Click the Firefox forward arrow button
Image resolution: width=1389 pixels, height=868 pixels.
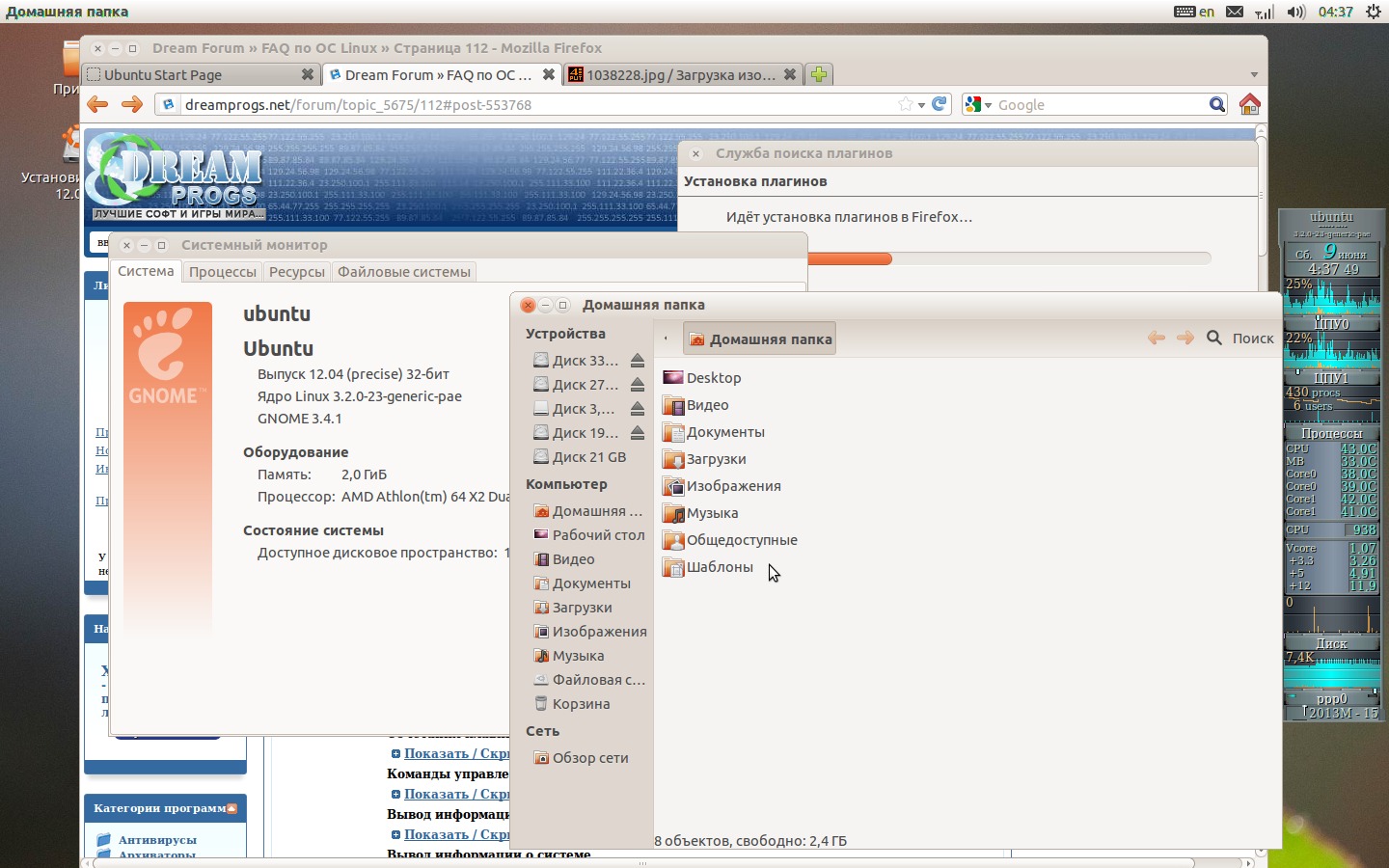coord(132,104)
